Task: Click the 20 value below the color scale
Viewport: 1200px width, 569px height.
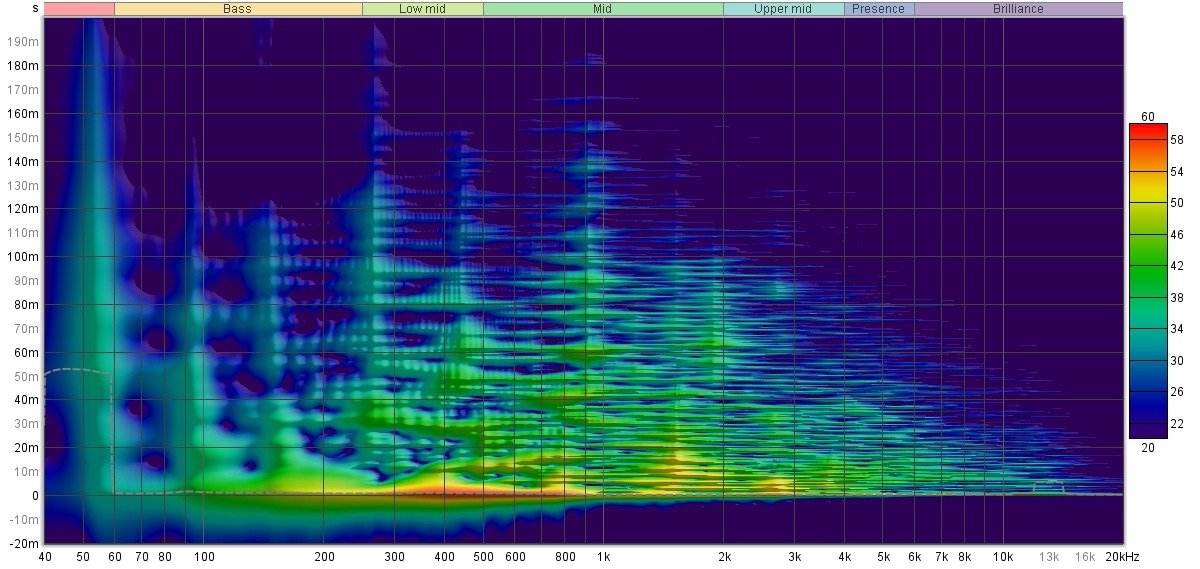Action: click(x=1148, y=448)
